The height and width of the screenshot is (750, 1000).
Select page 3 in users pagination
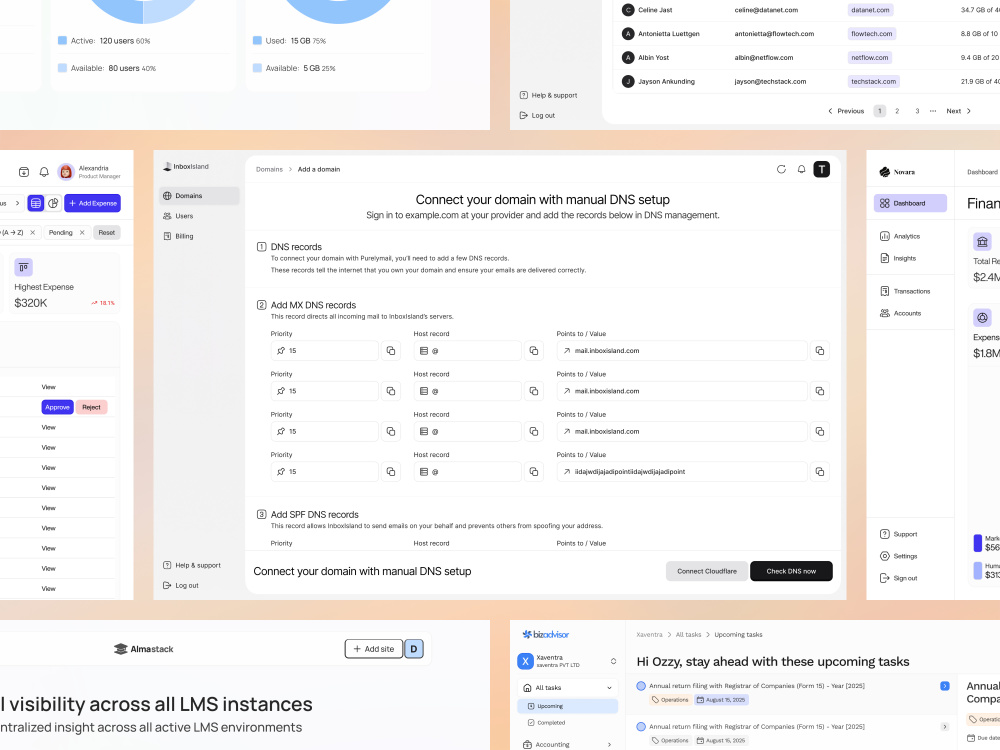pos(917,111)
